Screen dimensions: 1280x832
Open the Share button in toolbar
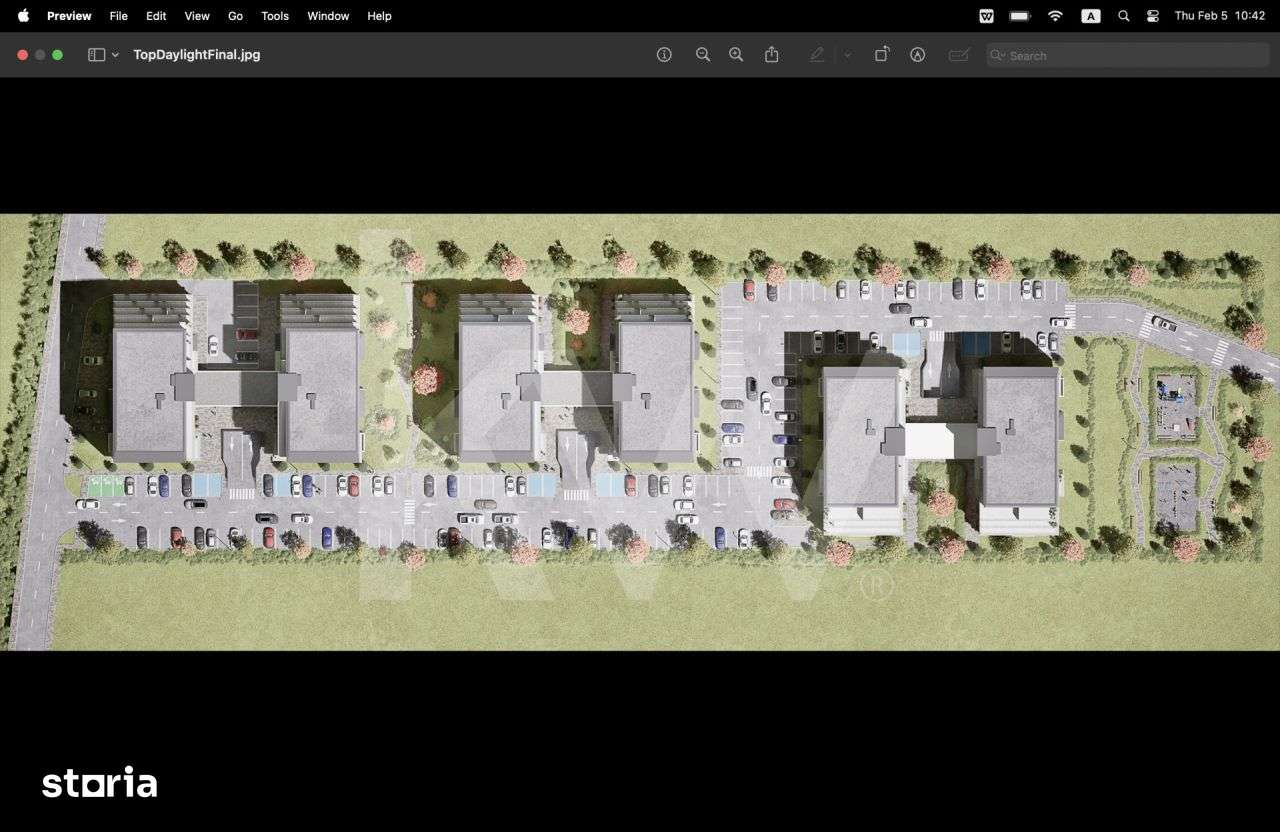[x=772, y=55]
